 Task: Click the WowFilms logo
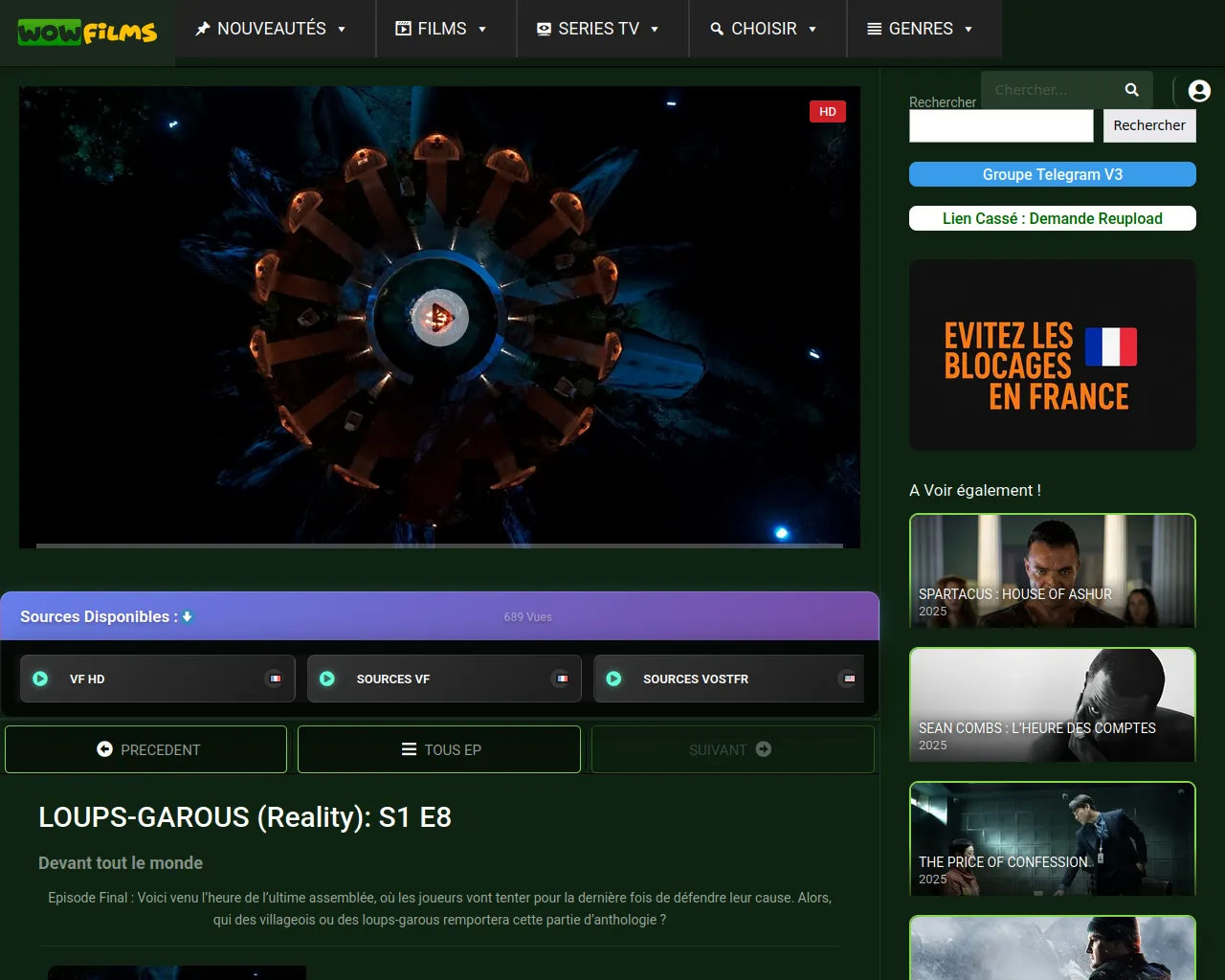pos(87,33)
